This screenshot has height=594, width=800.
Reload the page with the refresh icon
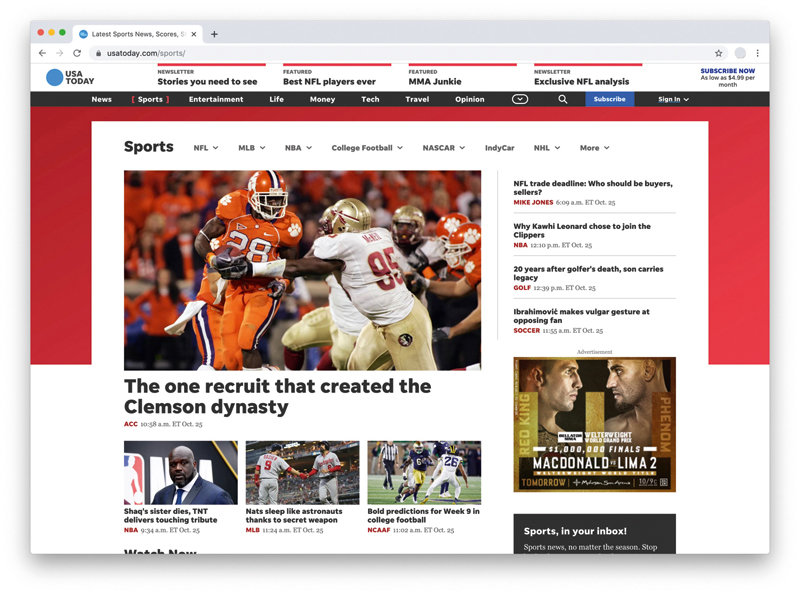(77, 53)
